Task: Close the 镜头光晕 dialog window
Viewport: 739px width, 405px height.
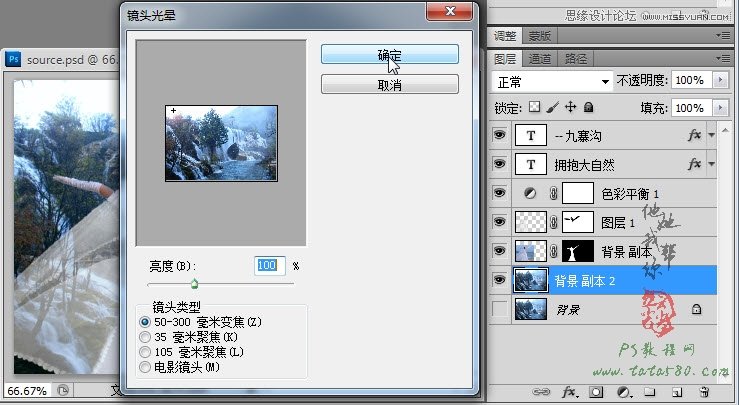Action: pos(450,11)
